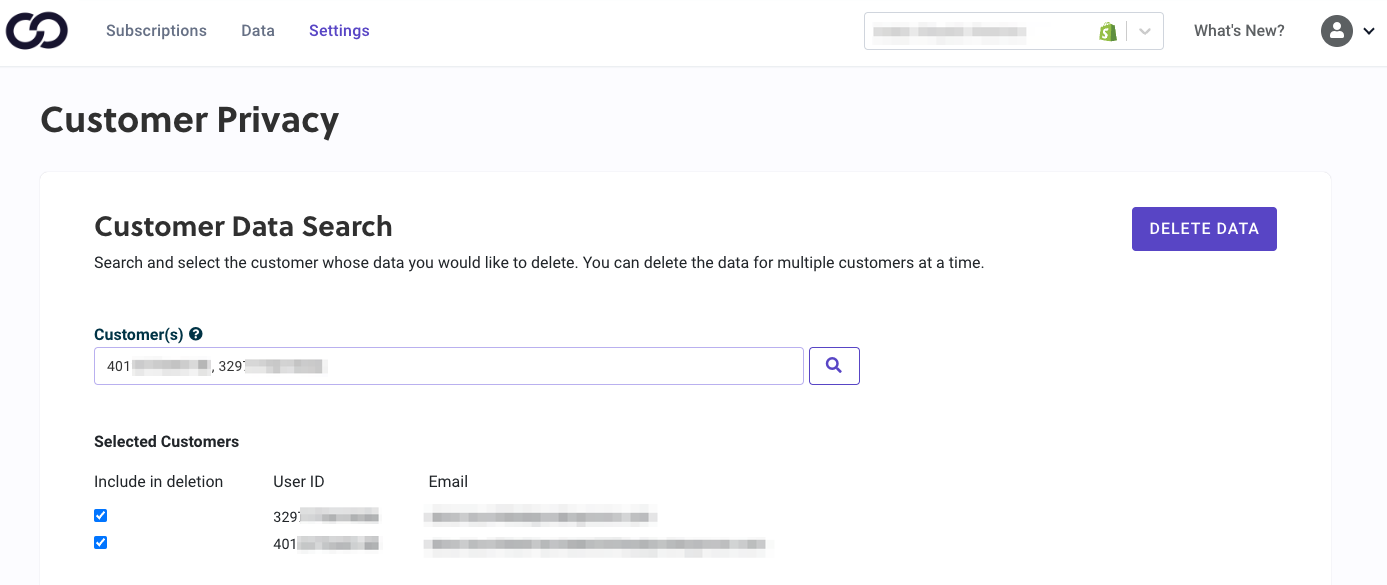Click the DELETE DATA button
The image size is (1387, 585).
[x=1204, y=229]
